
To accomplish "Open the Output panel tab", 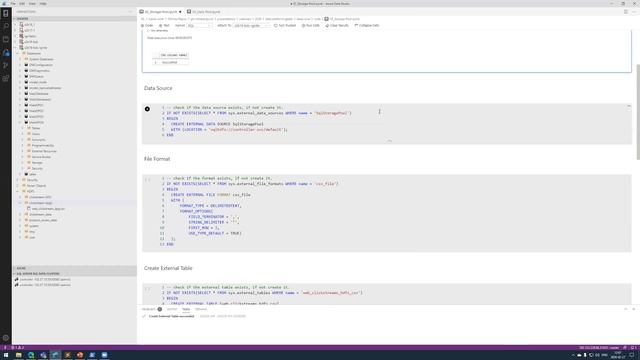I will [172, 309].
